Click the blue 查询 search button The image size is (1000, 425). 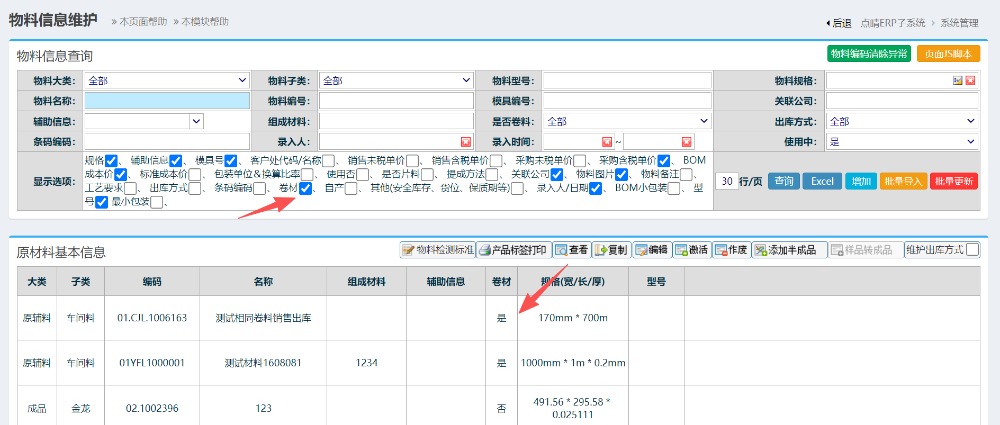click(x=785, y=181)
